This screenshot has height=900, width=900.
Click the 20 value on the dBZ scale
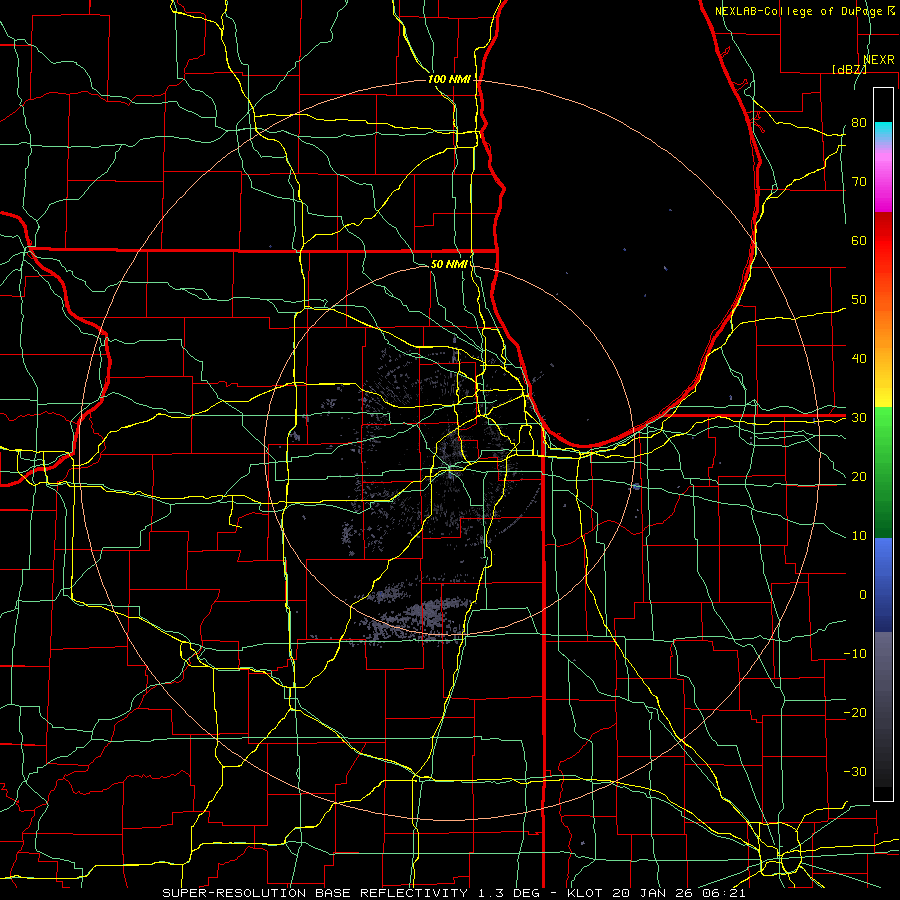pos(859,477)
